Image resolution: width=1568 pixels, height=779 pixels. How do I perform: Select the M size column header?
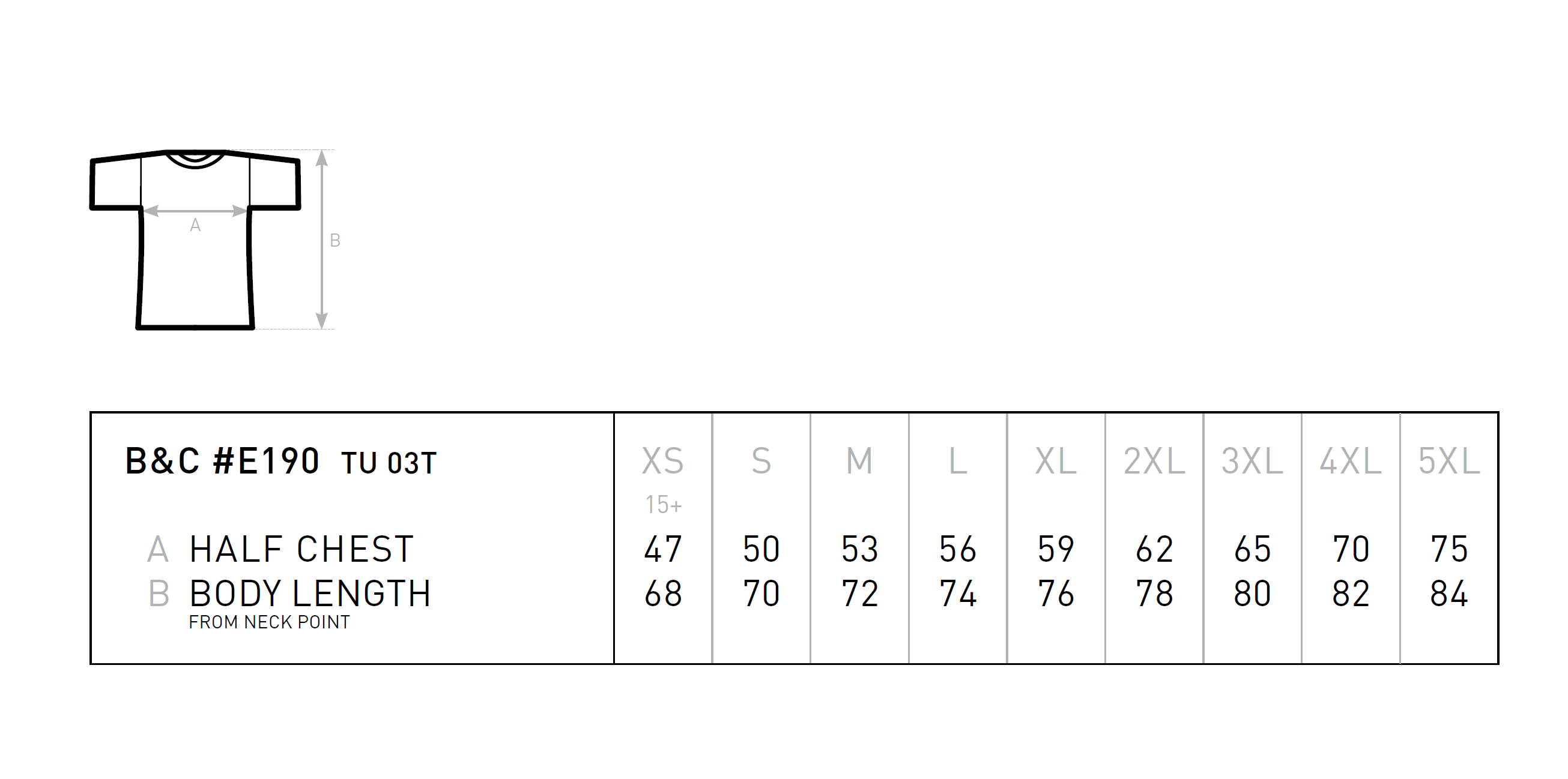coord(859,461)
